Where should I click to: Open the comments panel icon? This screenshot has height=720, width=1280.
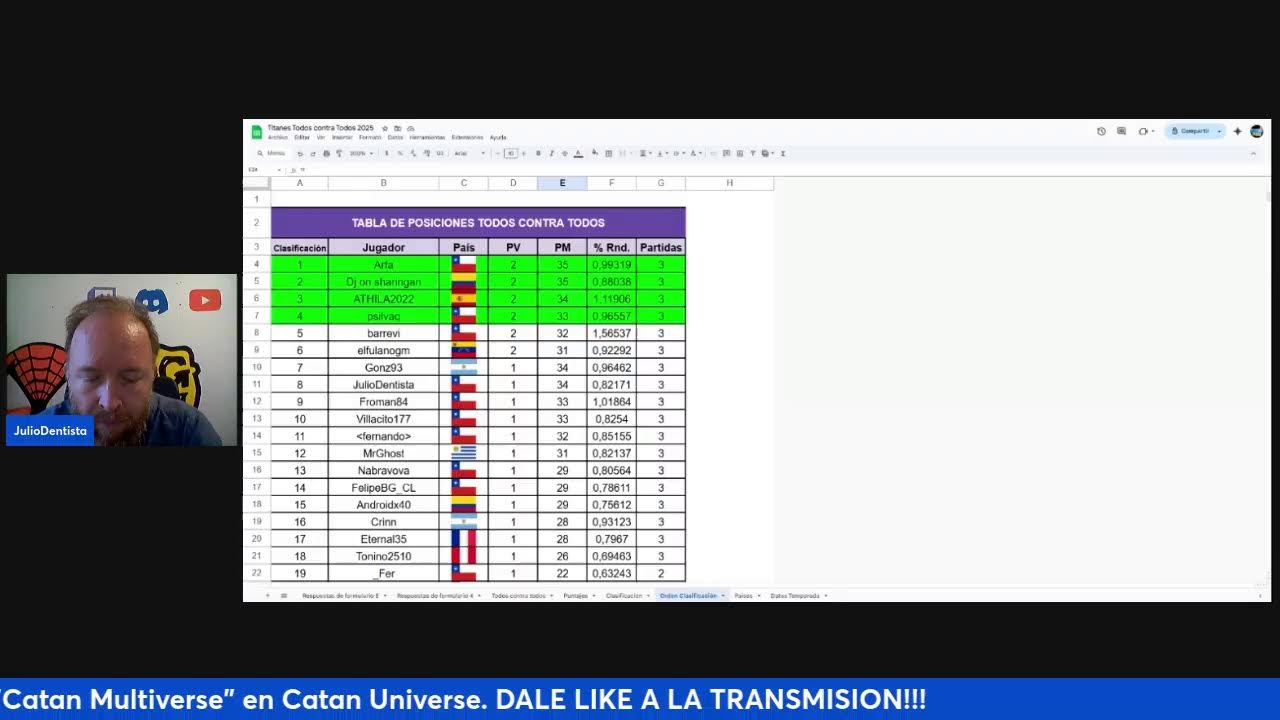pyautogui.click(x=1121, y=131)
